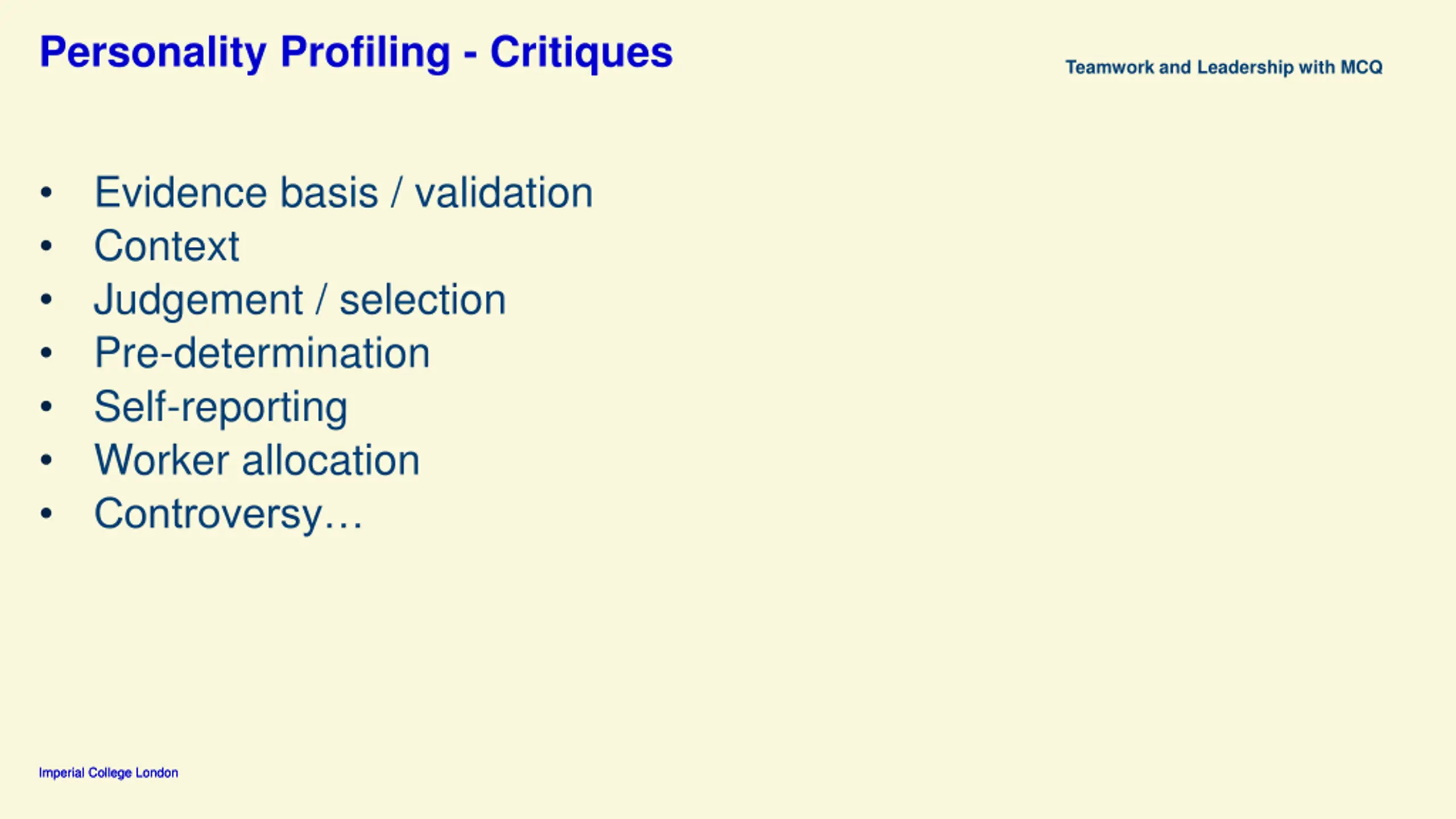The height and width of the screenshot is (819, 1456).
Task: Select the 'Teamwork and Leadership with MCQ' header text
Action: click(1224, 67)
